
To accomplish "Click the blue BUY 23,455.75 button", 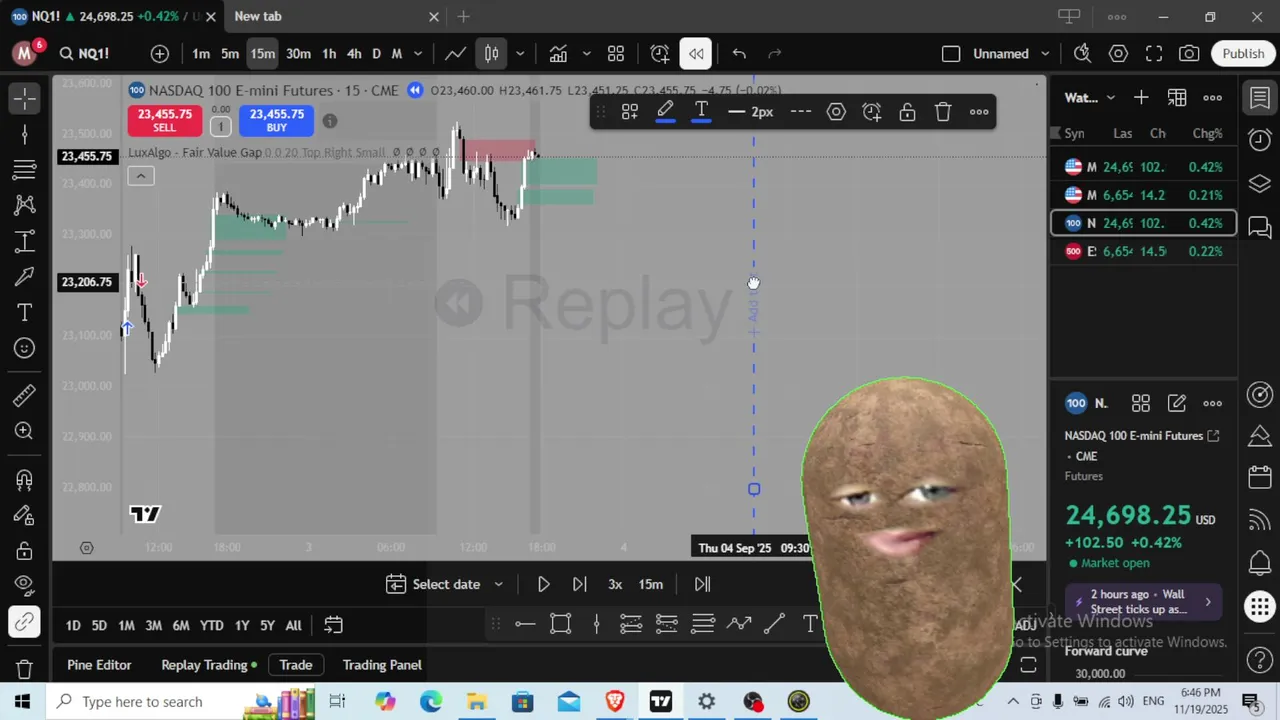I will coord(276,120).
